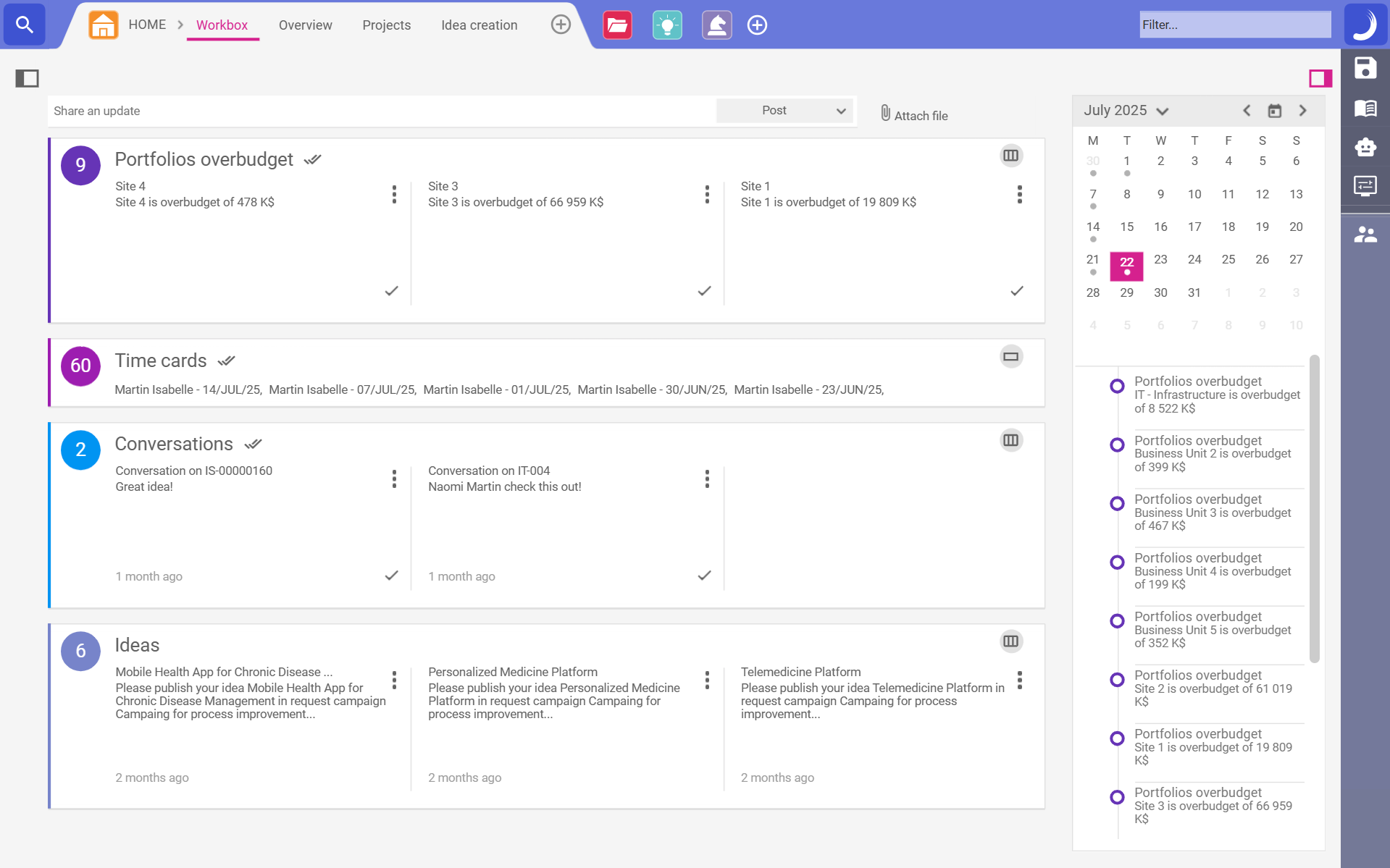Mark all Portfolios overbudget as read

point(312,160)
